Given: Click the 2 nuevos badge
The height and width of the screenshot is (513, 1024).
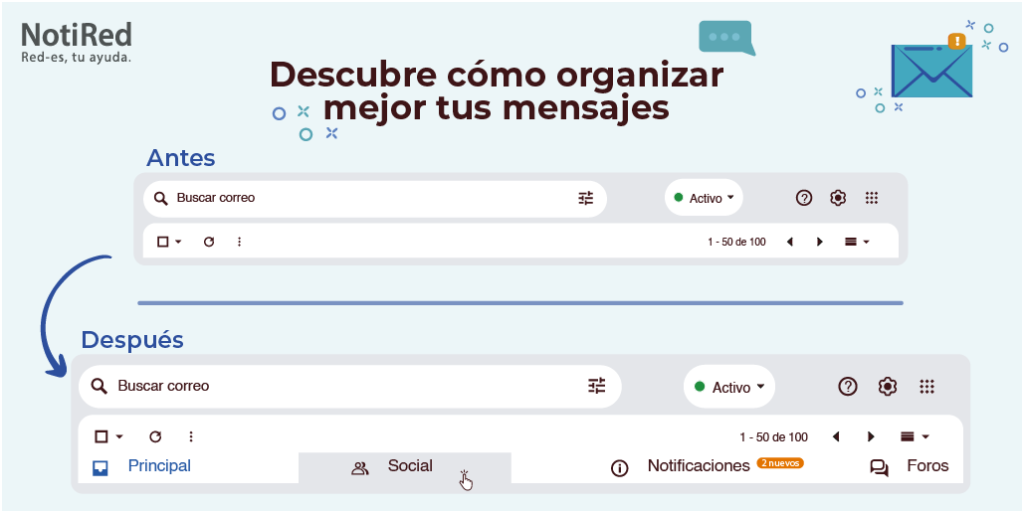Looking at the screenshot, I should [x=780, y=463].
